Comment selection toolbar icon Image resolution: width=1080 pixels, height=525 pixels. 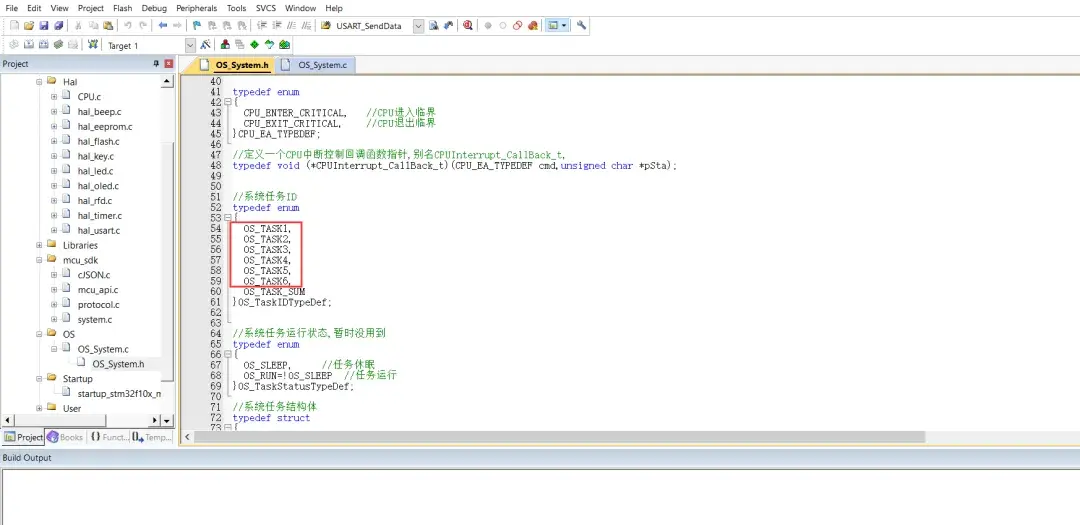[x=291, y=25]
